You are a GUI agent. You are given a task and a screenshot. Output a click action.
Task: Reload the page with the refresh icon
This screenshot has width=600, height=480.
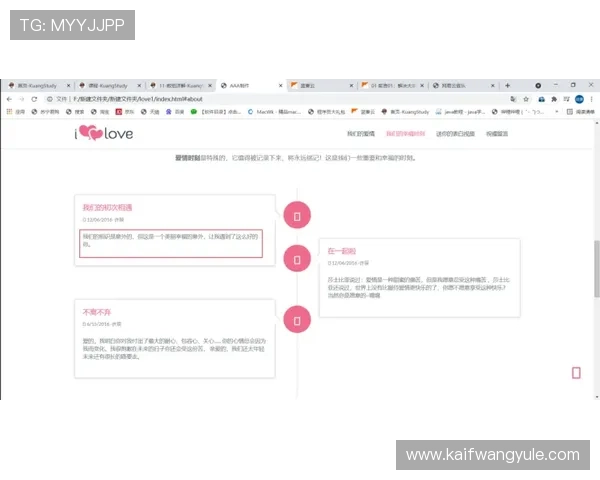(34, 99)
